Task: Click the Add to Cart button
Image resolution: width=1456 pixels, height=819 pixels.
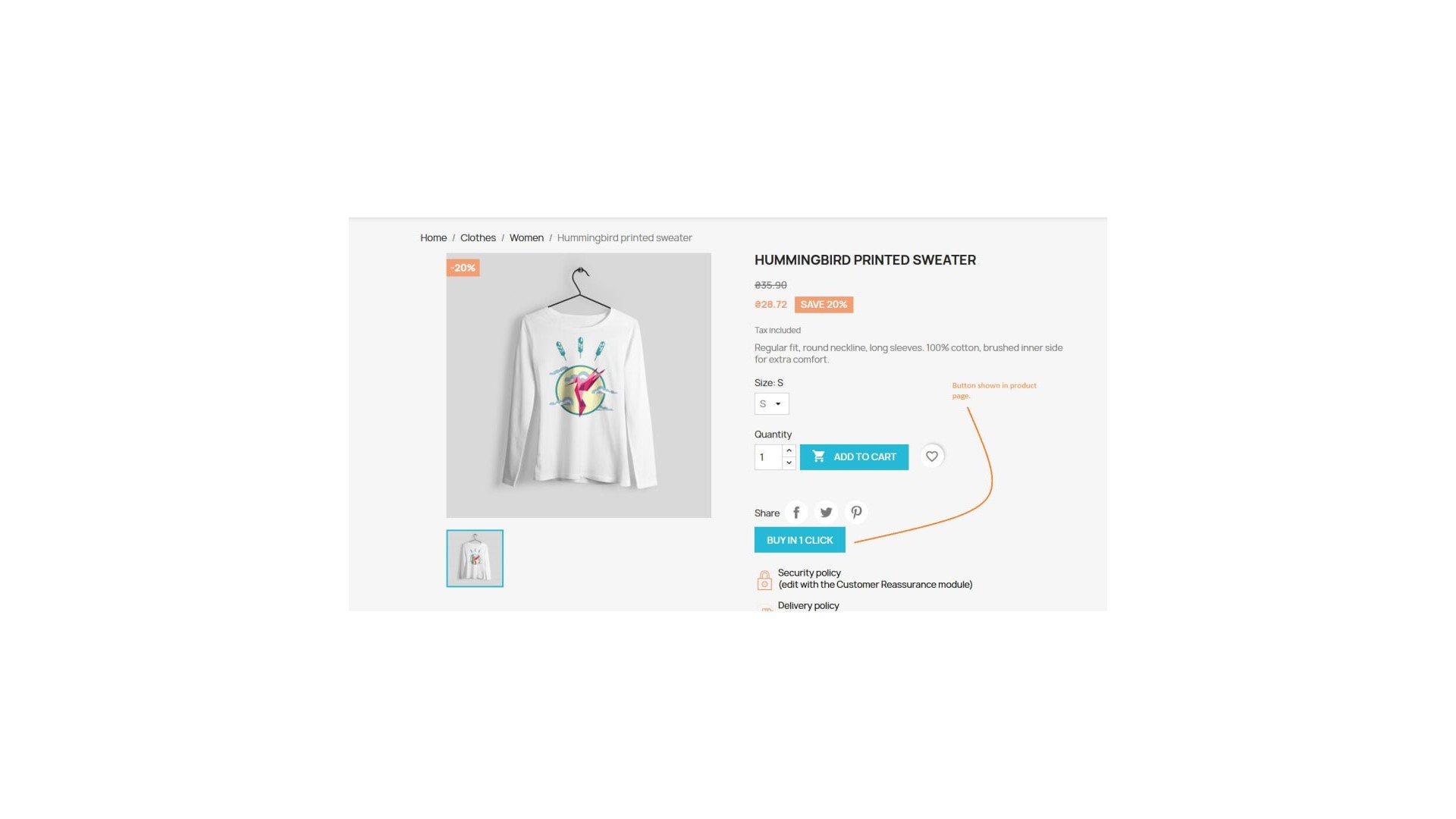Action: (854, 457)
